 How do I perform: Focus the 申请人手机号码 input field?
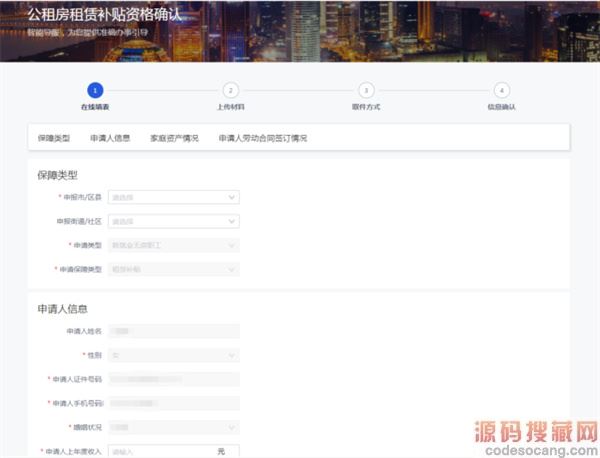173,403
